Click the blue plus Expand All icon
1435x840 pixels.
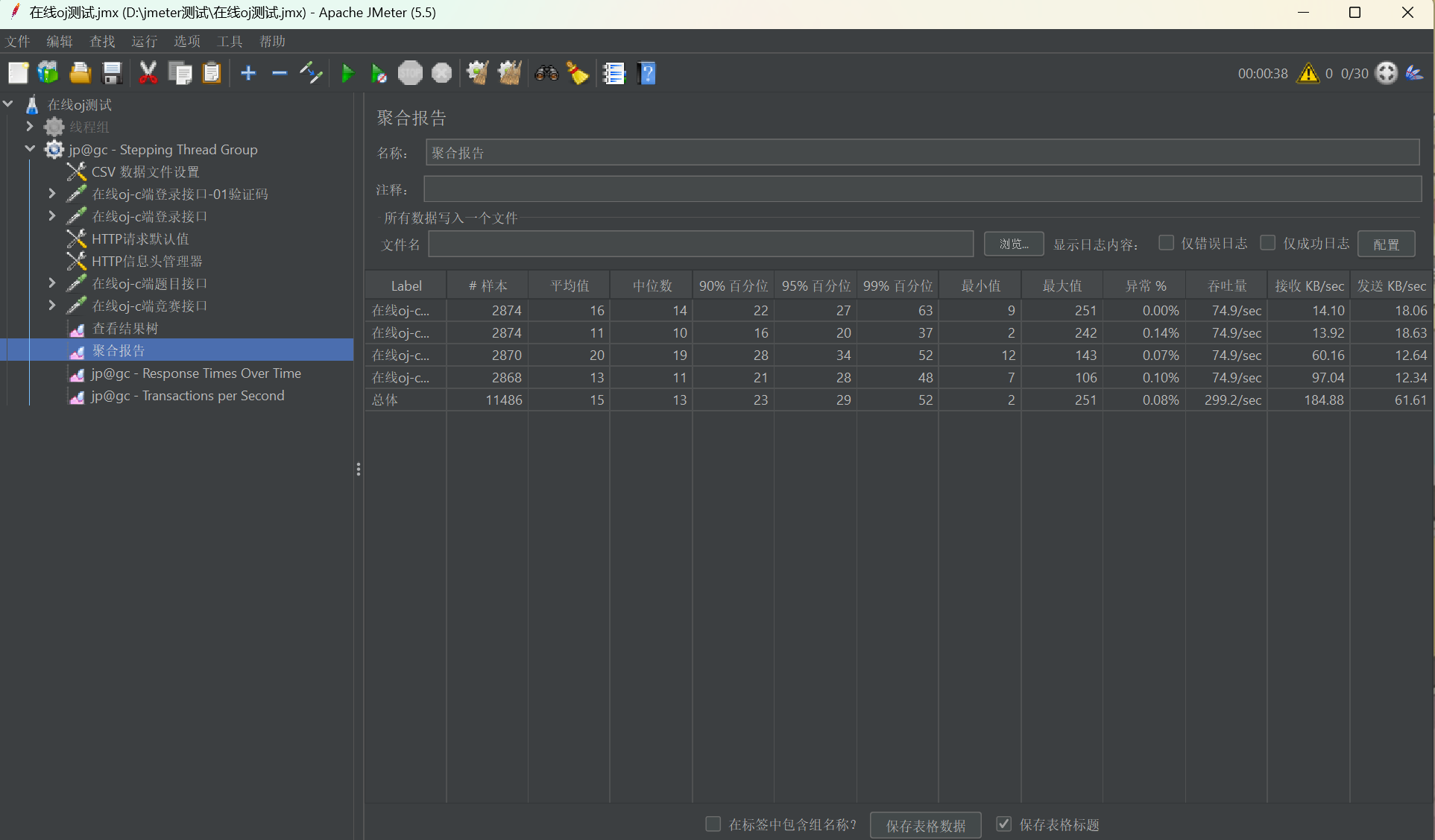tap(248, 73)
